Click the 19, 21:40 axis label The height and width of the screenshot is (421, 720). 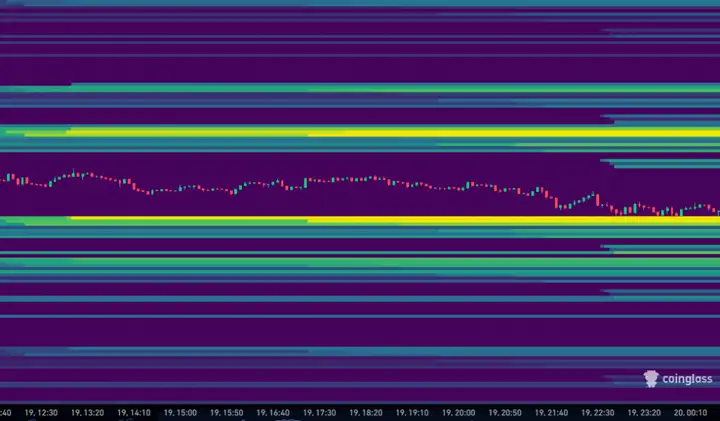[553, 412]
